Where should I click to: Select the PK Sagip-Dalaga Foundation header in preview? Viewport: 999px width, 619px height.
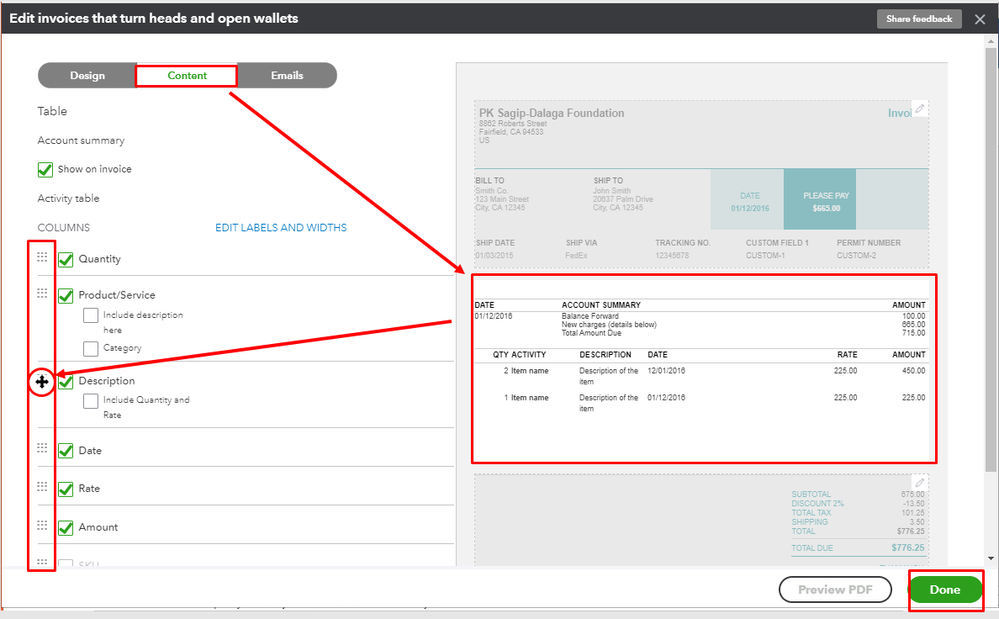[552, 113]
